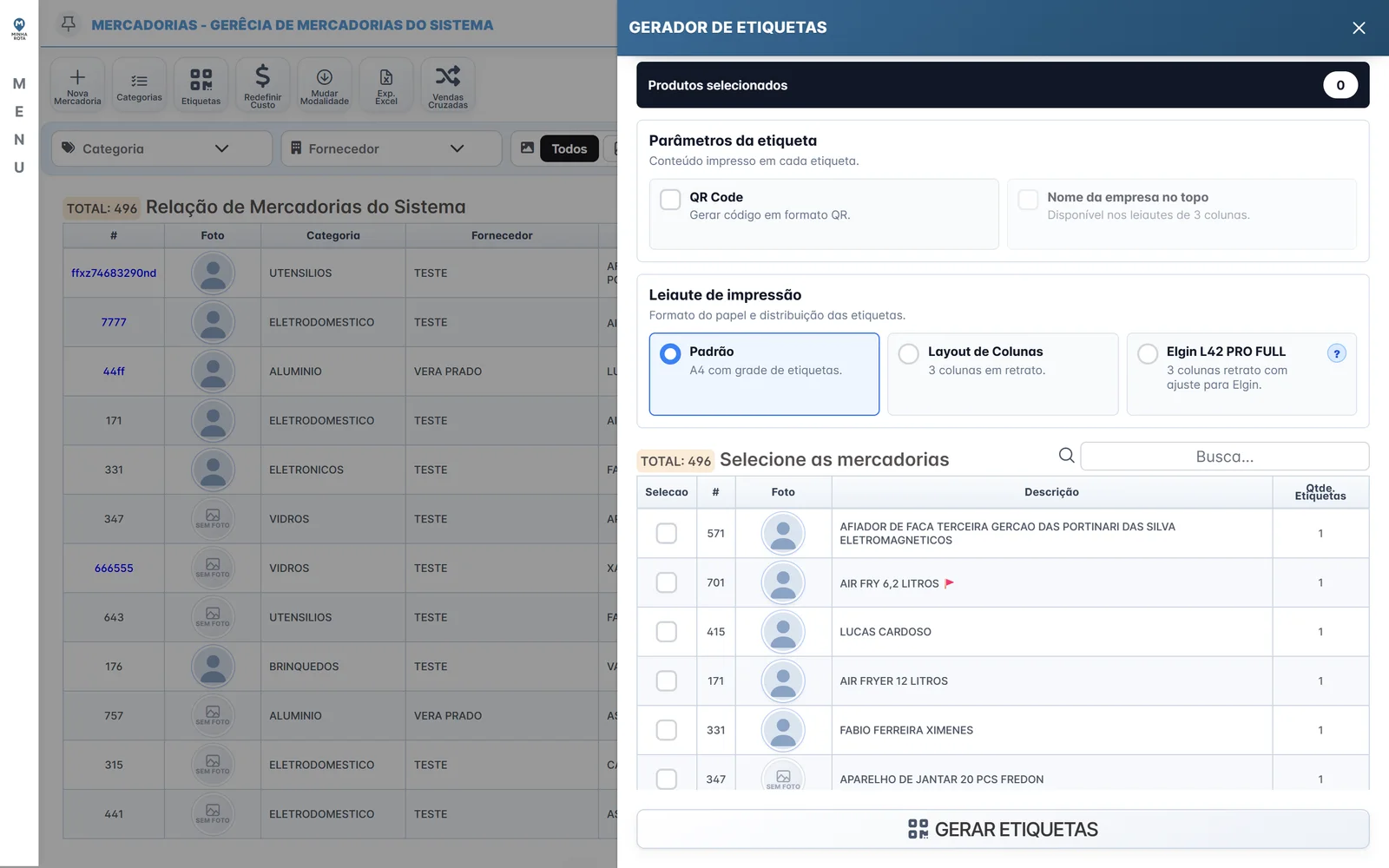The height and width of the screenshot is (868, 1389).
Task: Click the help question mark on Elgin L42
Action: click(x=1337, y=353)
